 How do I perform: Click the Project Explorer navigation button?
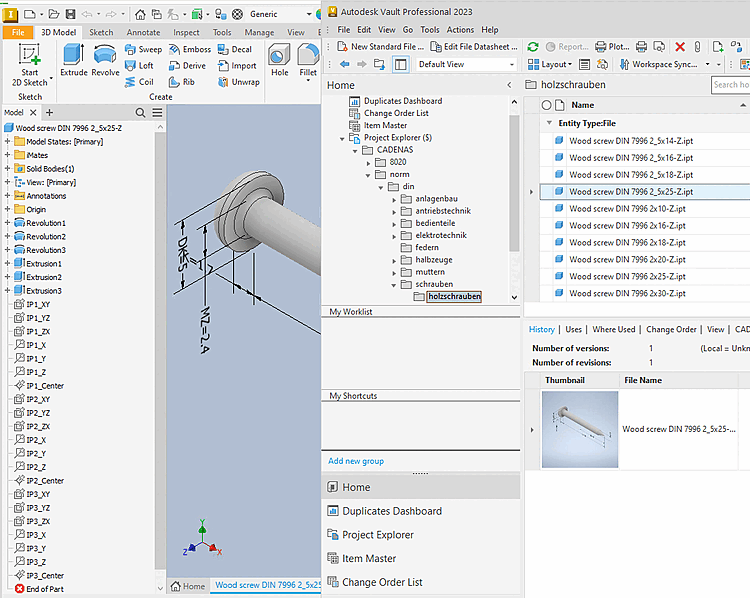tap(377, 535)
